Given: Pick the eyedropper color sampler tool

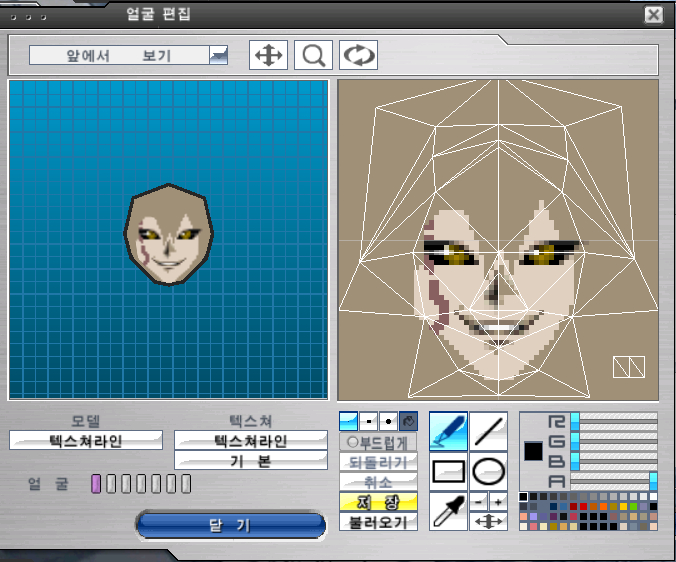Looking at the screenshot, I should 448,510.
